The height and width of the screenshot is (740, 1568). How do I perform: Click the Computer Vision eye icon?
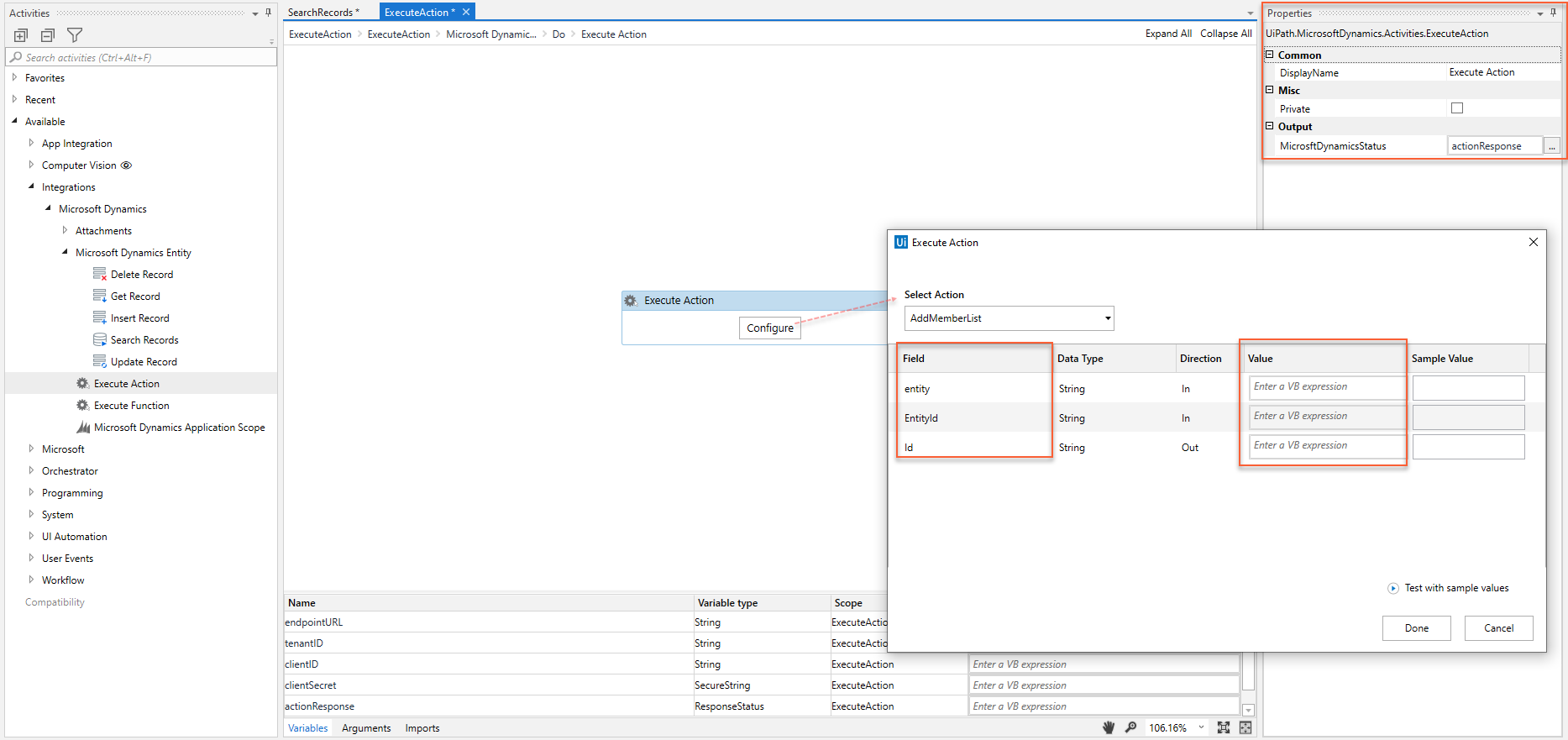tap(127, 165)
